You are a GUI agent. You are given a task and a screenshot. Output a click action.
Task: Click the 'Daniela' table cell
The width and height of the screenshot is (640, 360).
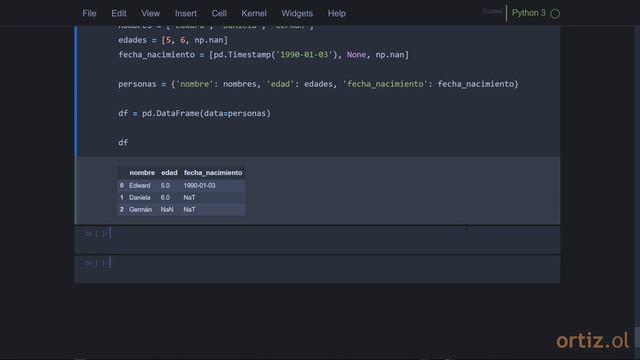(x=140, y=198)
